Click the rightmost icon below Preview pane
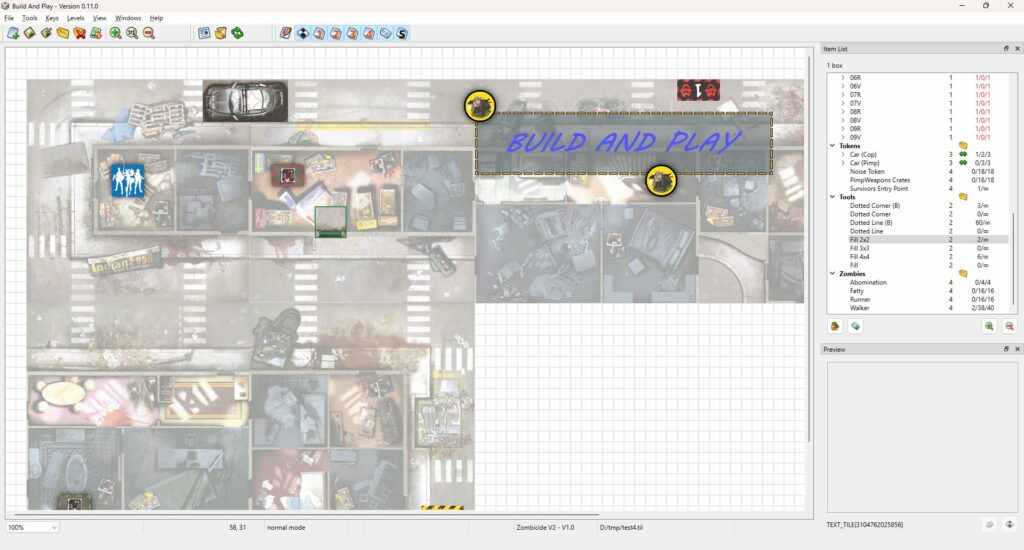The width and height of the screenshot is (1024, 550). tap(1009, 525)
